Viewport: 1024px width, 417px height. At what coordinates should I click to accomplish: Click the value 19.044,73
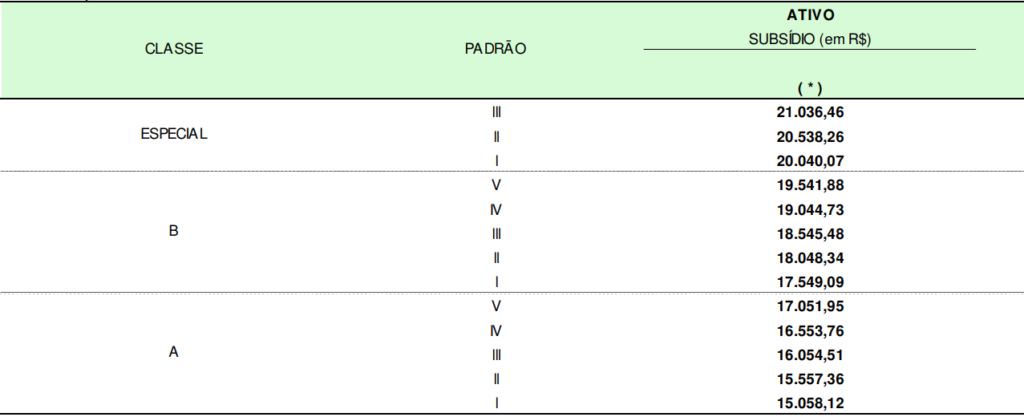tap(810, 210)
